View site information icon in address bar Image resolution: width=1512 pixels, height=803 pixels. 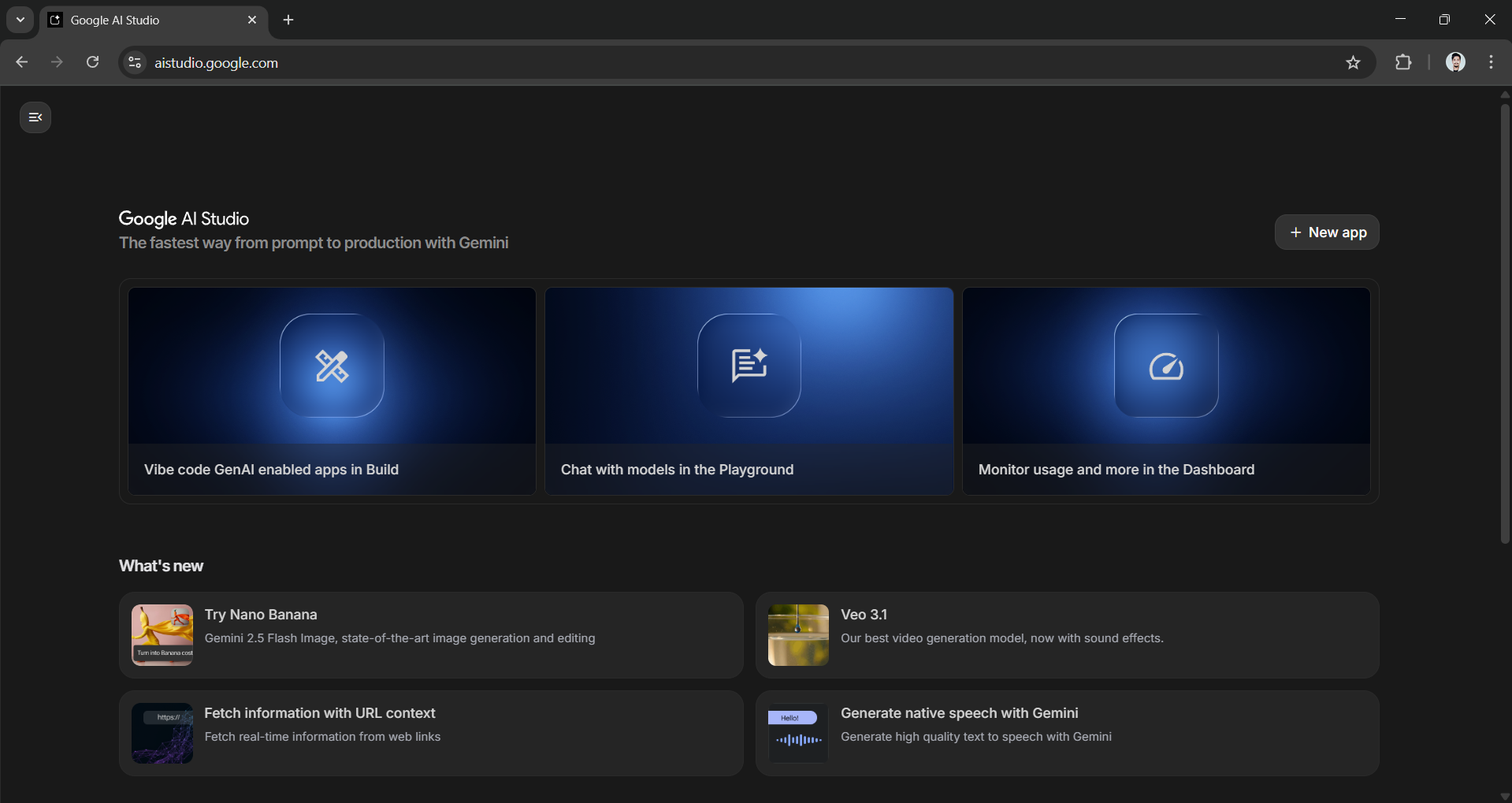click(x=135, y=62)
